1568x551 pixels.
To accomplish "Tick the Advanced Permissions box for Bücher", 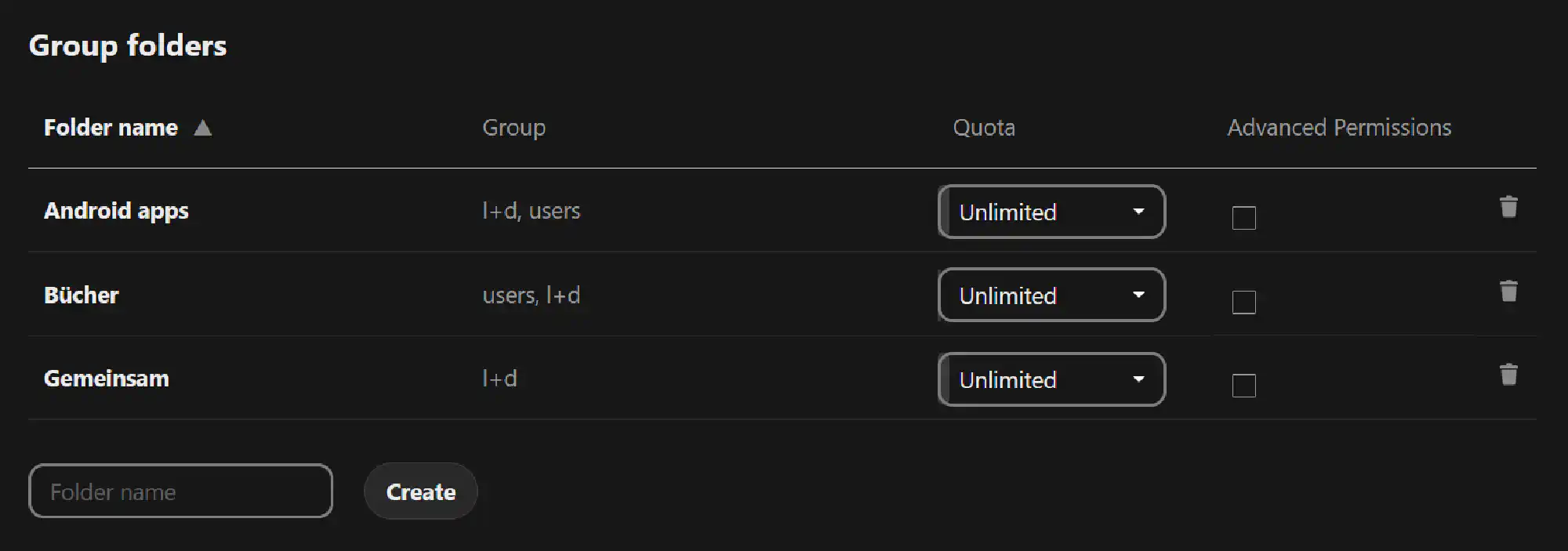I will [x=1243, y=302].
